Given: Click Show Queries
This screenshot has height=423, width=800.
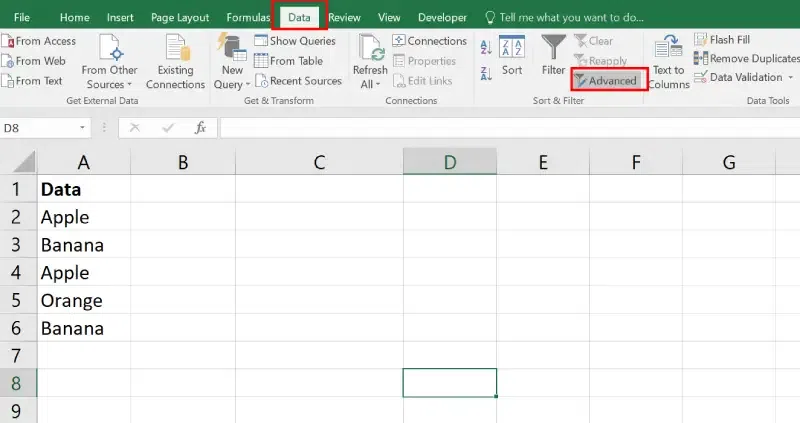Looking at the screenshot, I should [x=295, y=41].
